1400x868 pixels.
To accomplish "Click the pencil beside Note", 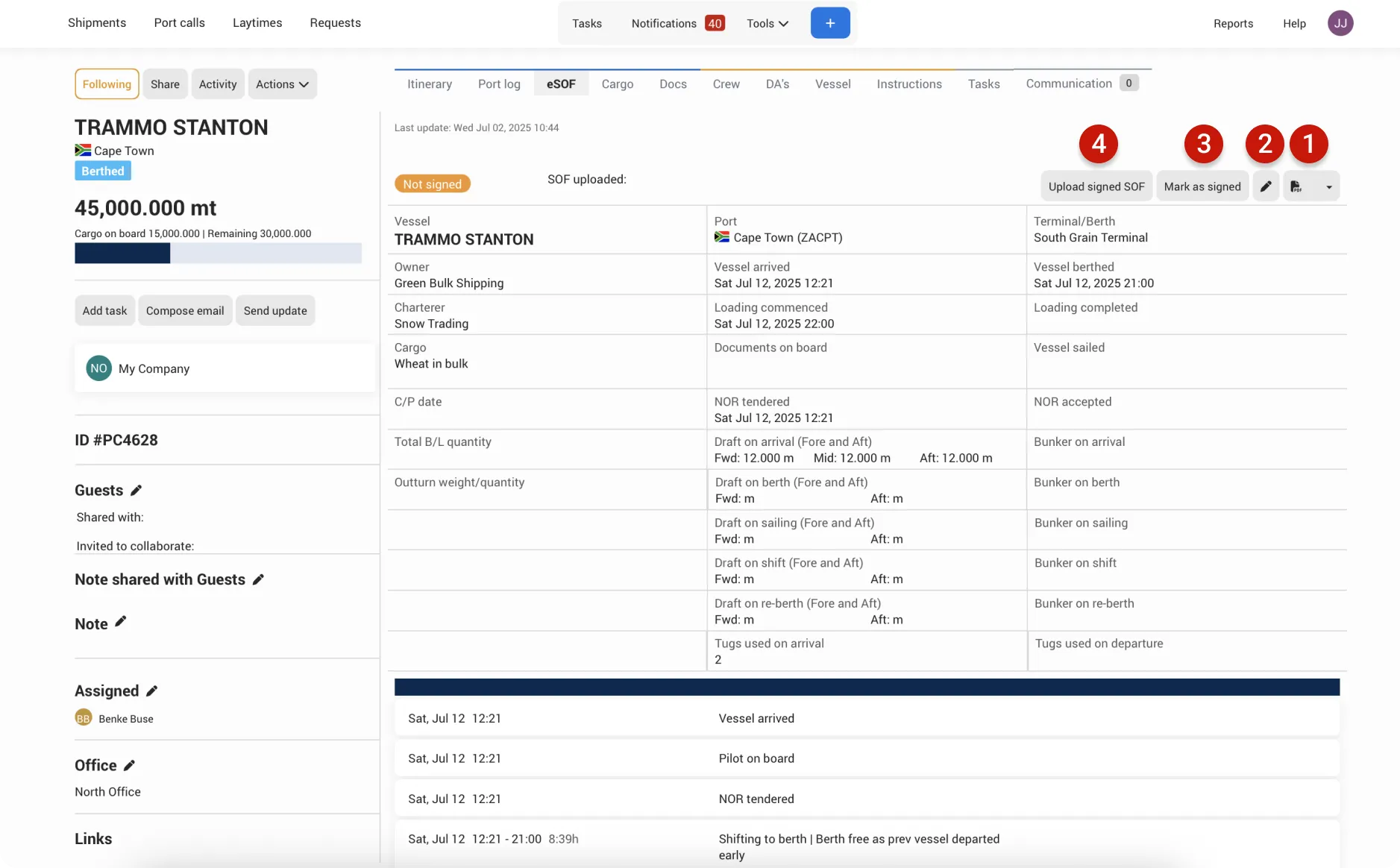I will (x=120, y=621).
